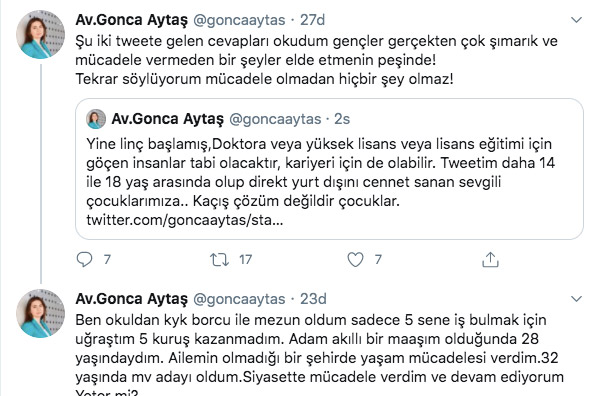Open author name Av.Gonca Aytaş on first tweet
The width and height of the screenshot is (590, 396).
[131, 20]
